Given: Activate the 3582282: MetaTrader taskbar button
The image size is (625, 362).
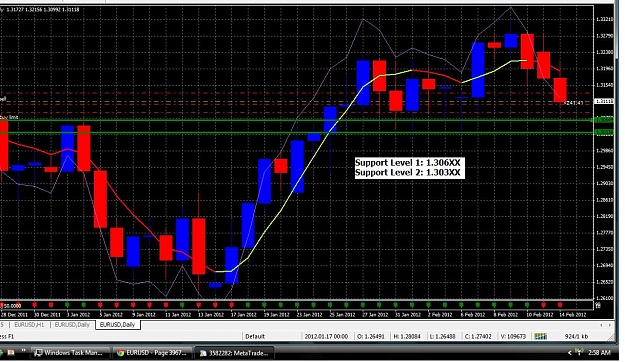Looking at the screenshot, I should point(235,353).
